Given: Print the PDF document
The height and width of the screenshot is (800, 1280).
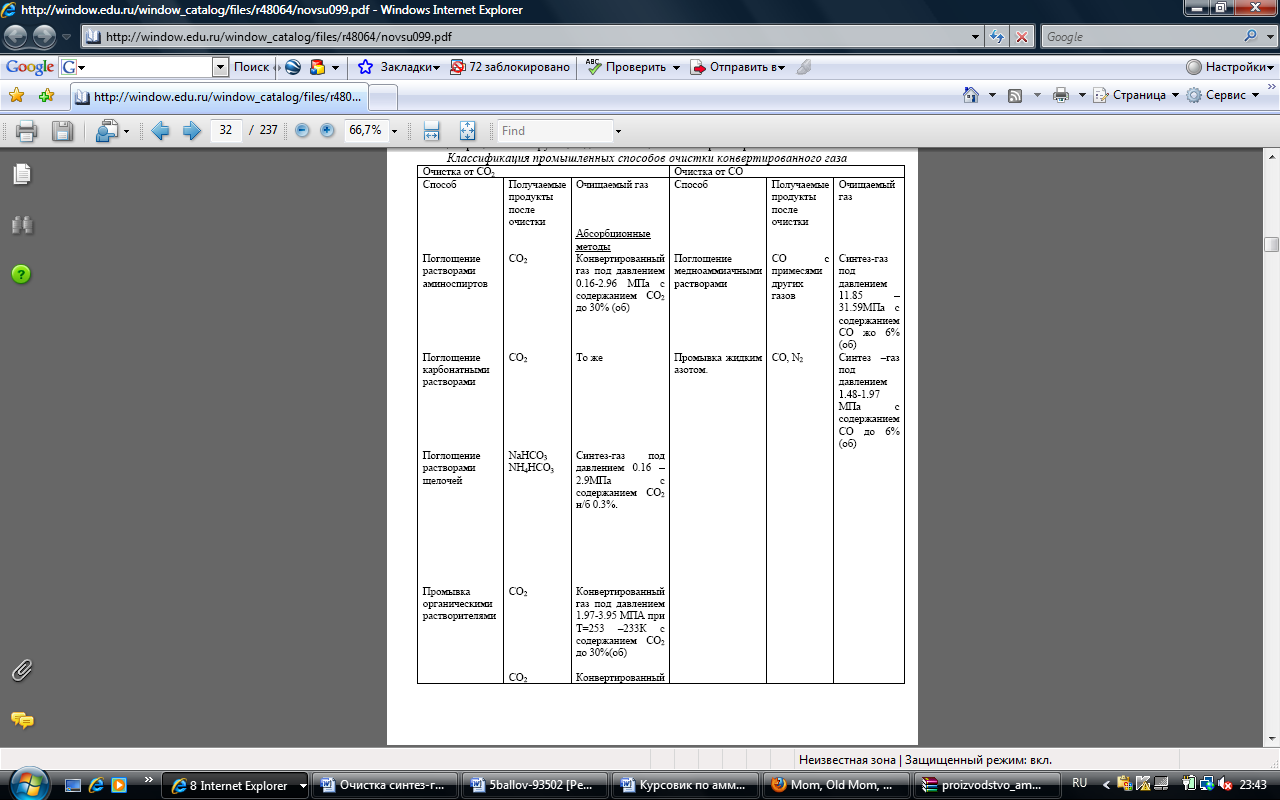Looking at the screenshot, I should [26, 131].
